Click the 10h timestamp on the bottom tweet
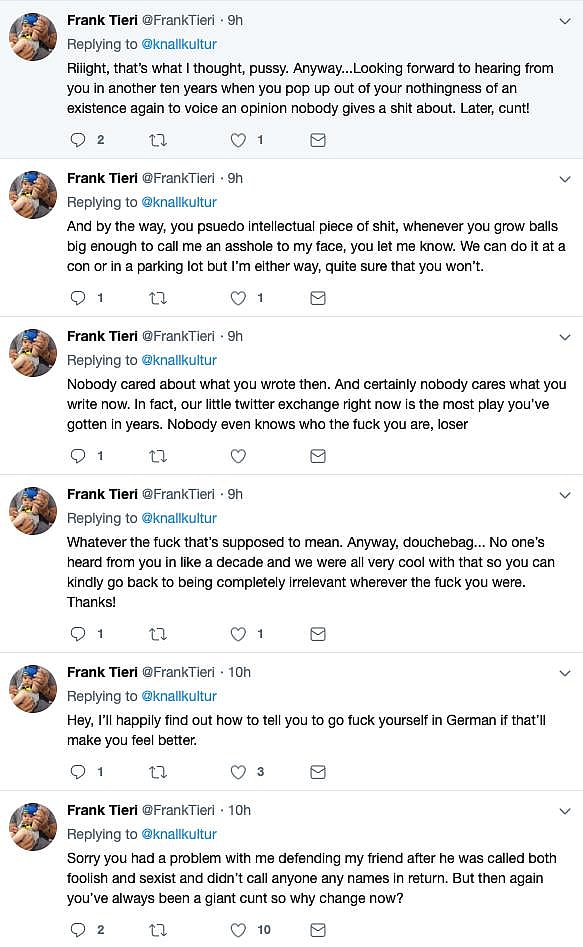The height and width of the screenshot is (947, 583). pos(240,810)
